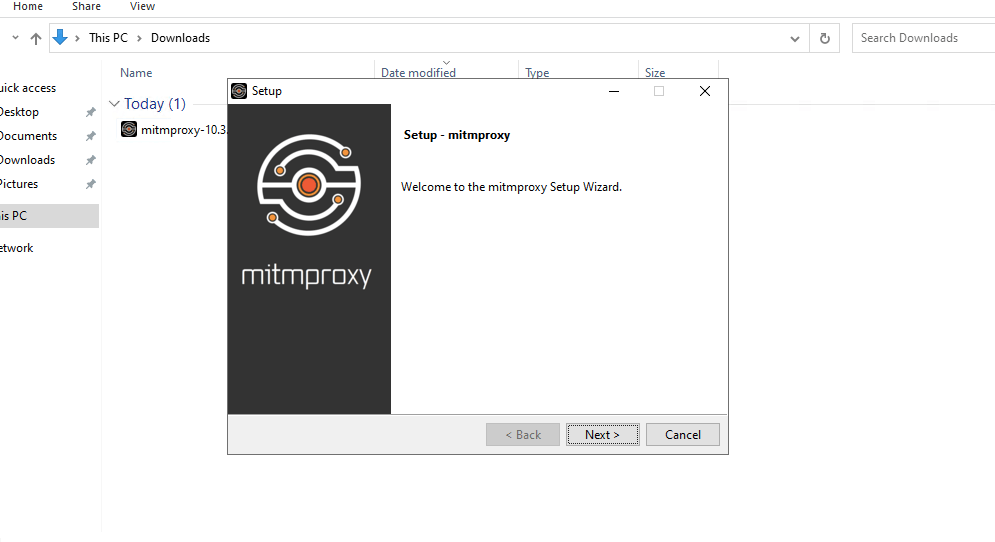Minimize the Setup window
Image resolution: width=995 pixels, height=542 pixels.
point(614,91)
